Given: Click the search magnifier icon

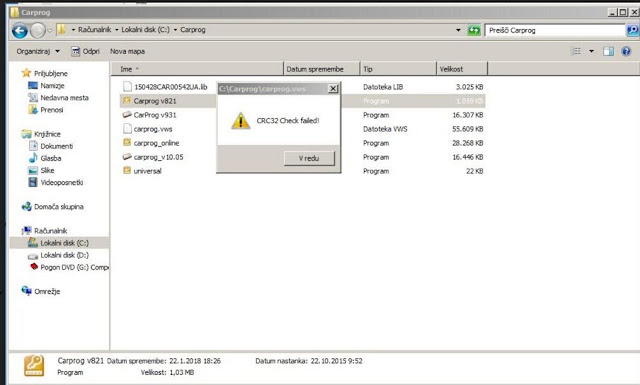Looking at the screenshot, I should [x=632, y=30].
